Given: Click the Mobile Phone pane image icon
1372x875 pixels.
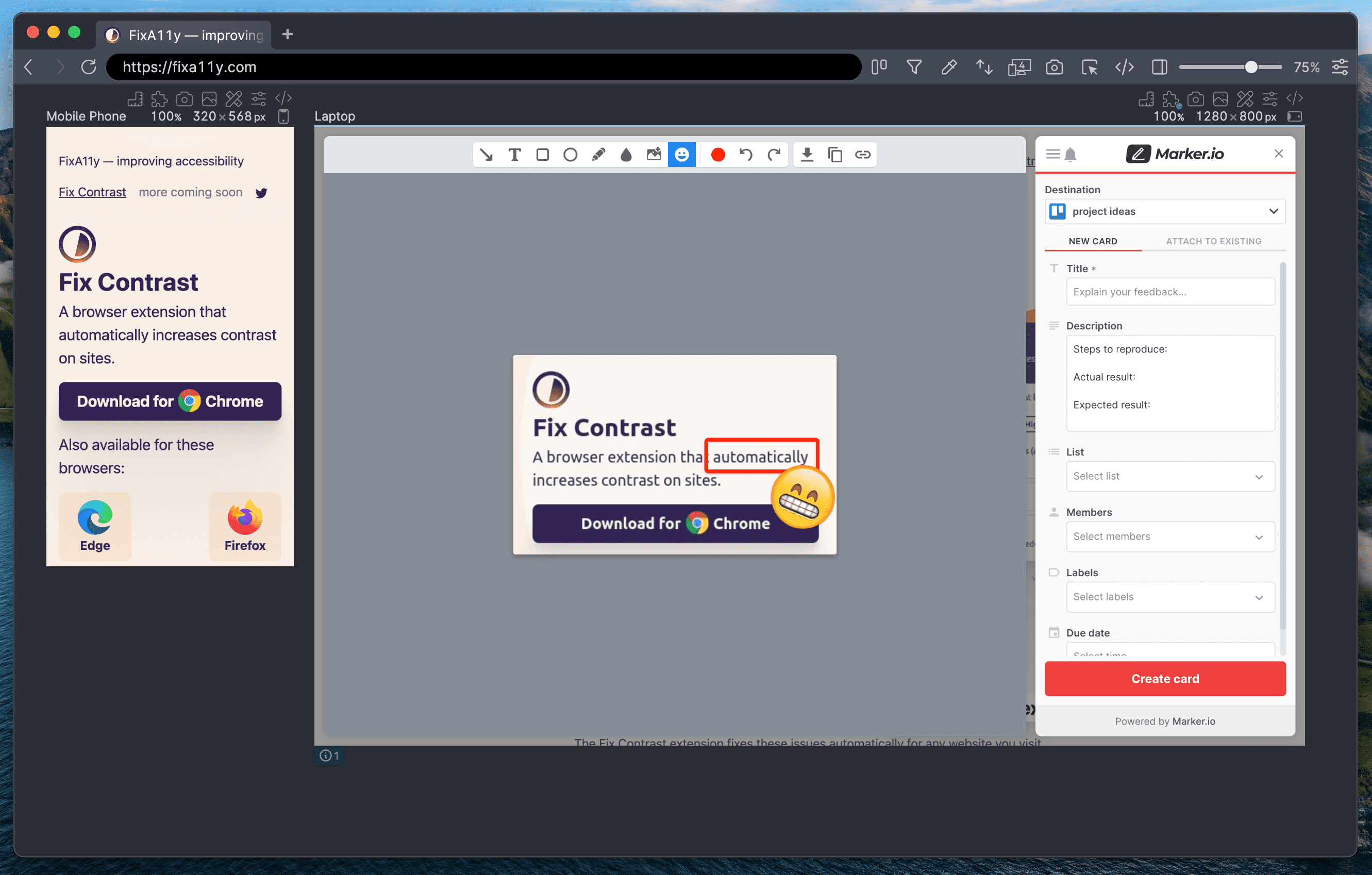Looking at the screenshot, I should (x=209, y=99).
